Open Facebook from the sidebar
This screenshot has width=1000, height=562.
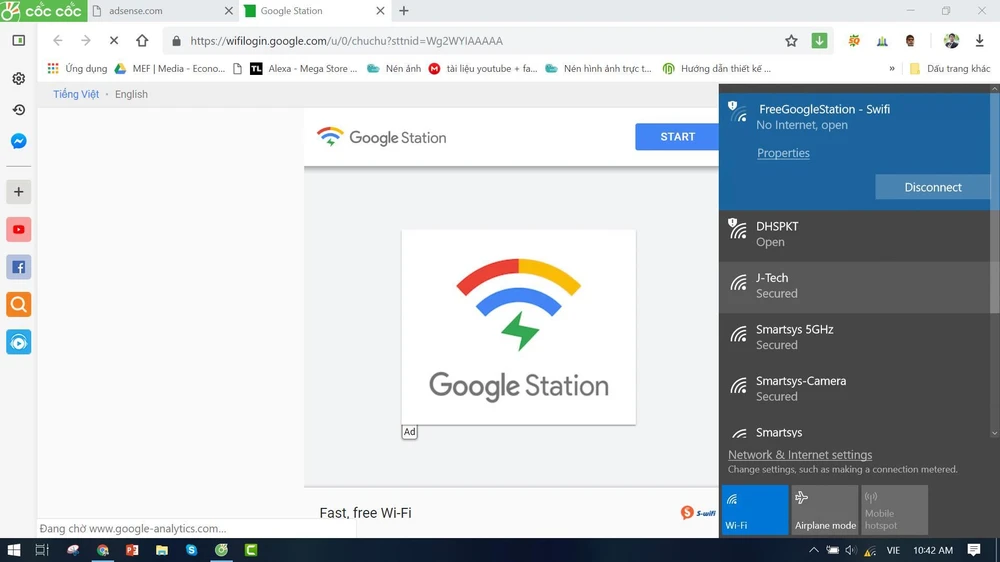18,267
